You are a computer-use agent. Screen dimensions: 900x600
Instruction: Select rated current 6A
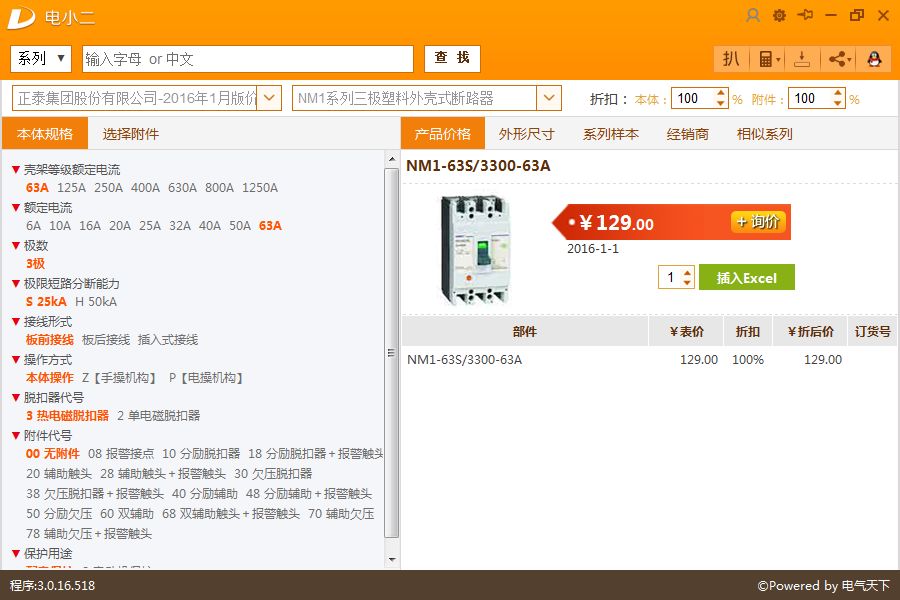coord(33,226)
